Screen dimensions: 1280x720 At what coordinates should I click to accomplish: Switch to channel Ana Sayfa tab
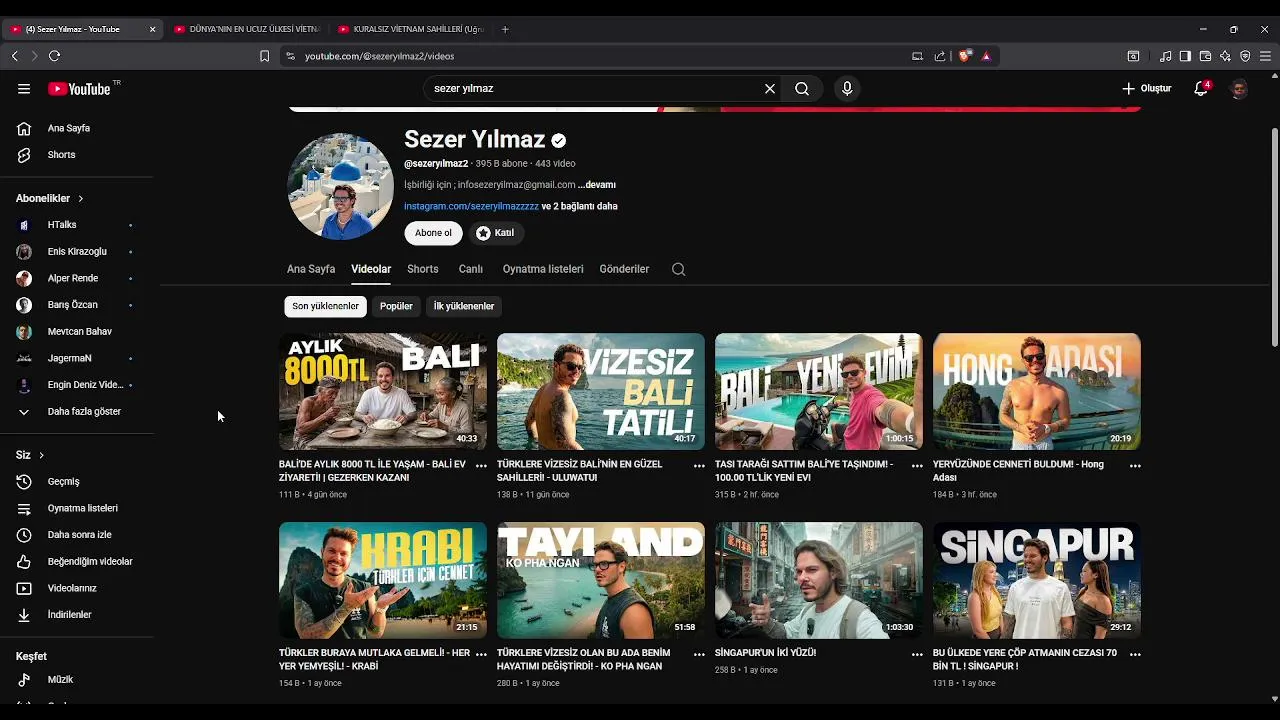(x=311, y=269)
